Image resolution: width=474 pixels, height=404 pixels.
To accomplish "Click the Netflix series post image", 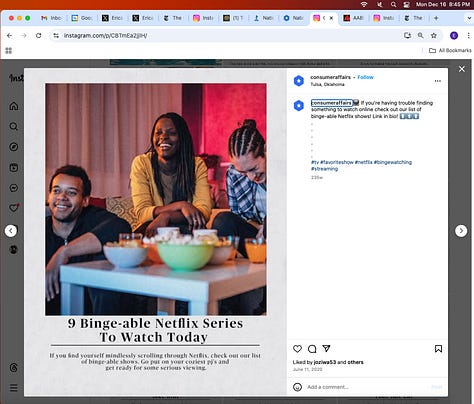I will point(156,199).
